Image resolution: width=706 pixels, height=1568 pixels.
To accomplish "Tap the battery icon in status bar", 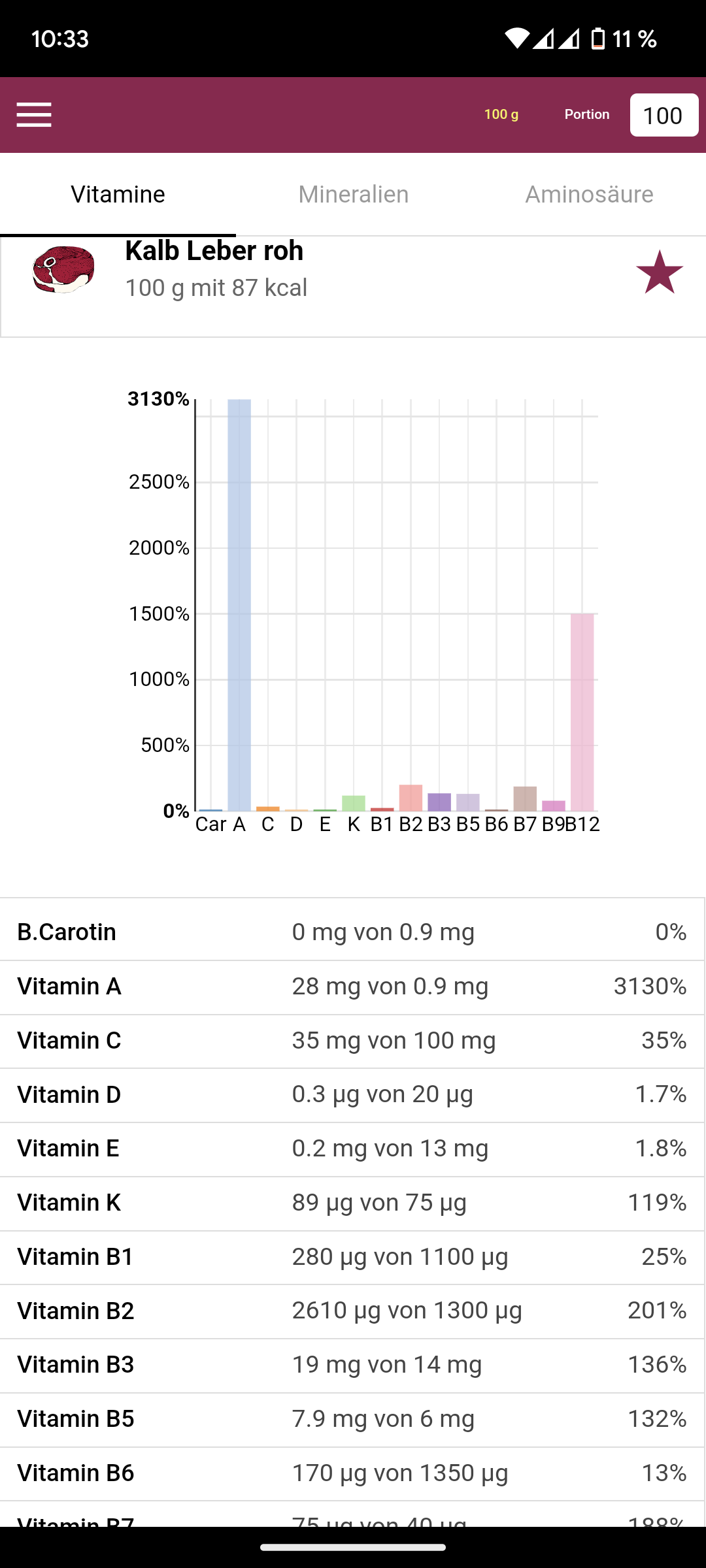I will [x=597, y=39].
